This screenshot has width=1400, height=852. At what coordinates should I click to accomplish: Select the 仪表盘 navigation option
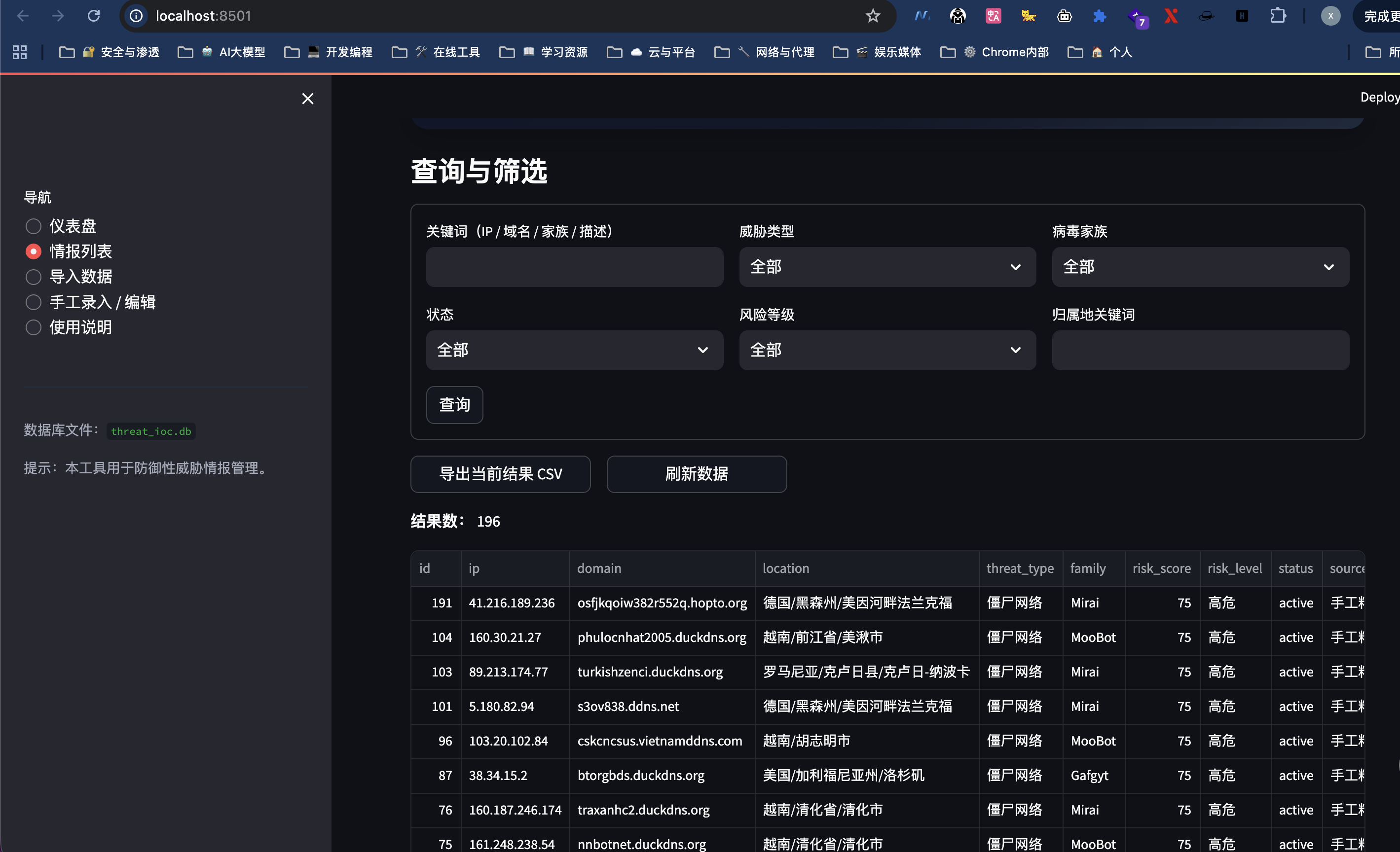coord(61,226)
